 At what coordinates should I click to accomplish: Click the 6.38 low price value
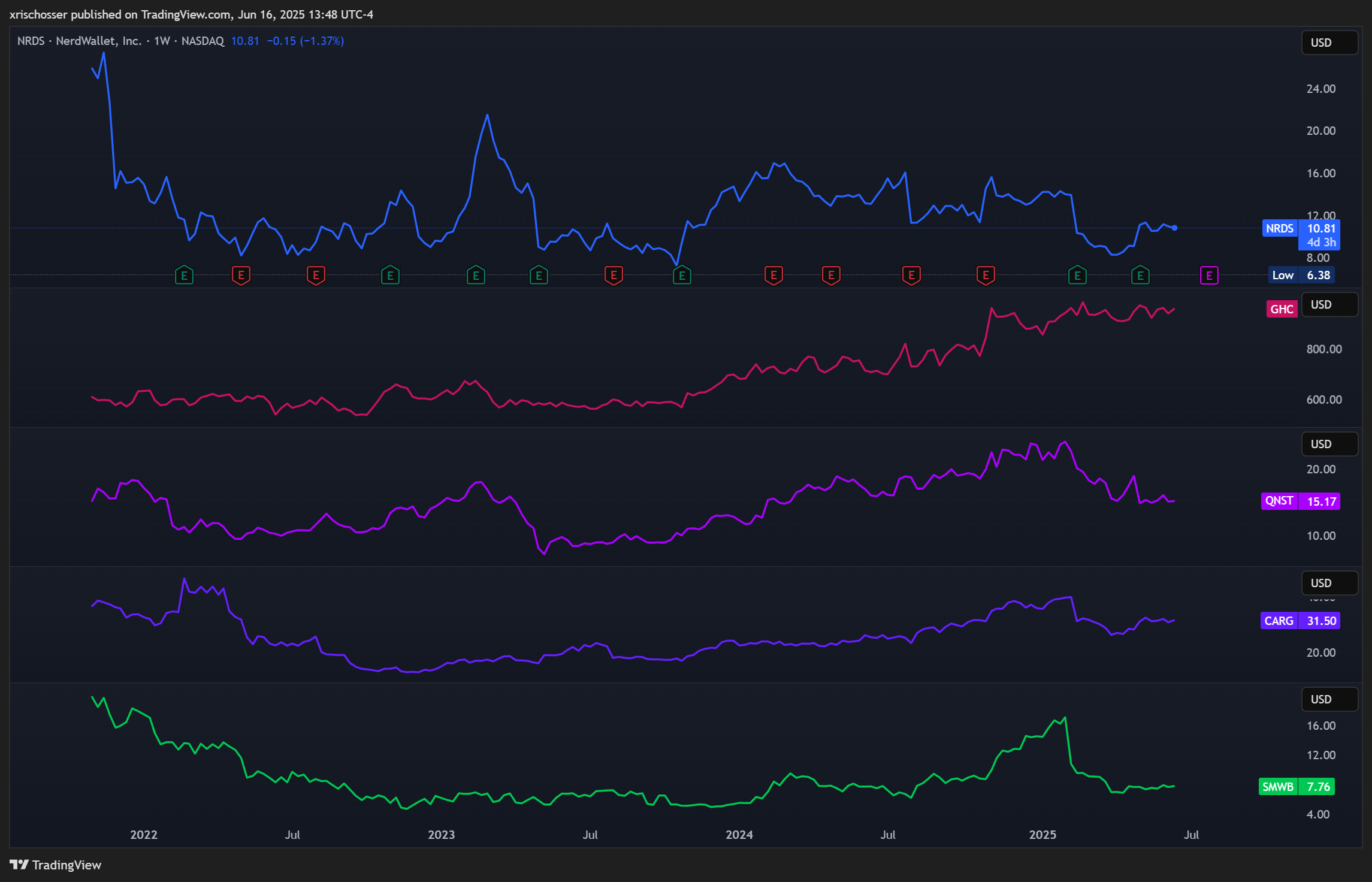[1318, 275]
